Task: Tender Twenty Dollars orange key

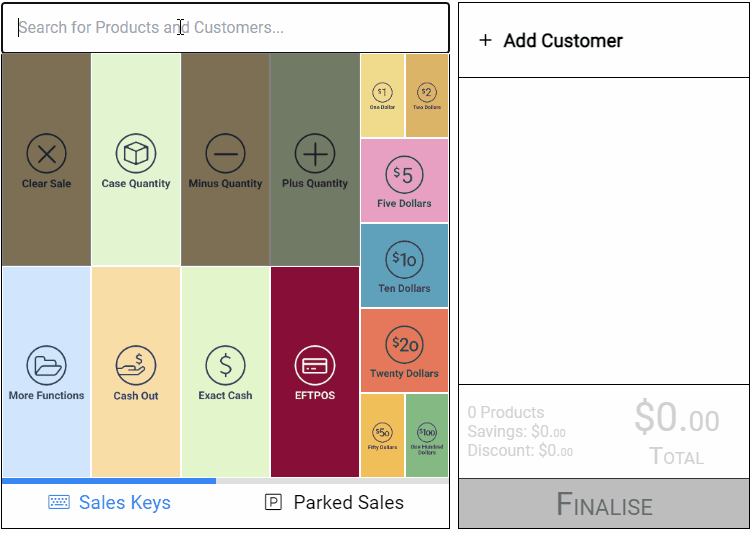Action: coord(404,351)
